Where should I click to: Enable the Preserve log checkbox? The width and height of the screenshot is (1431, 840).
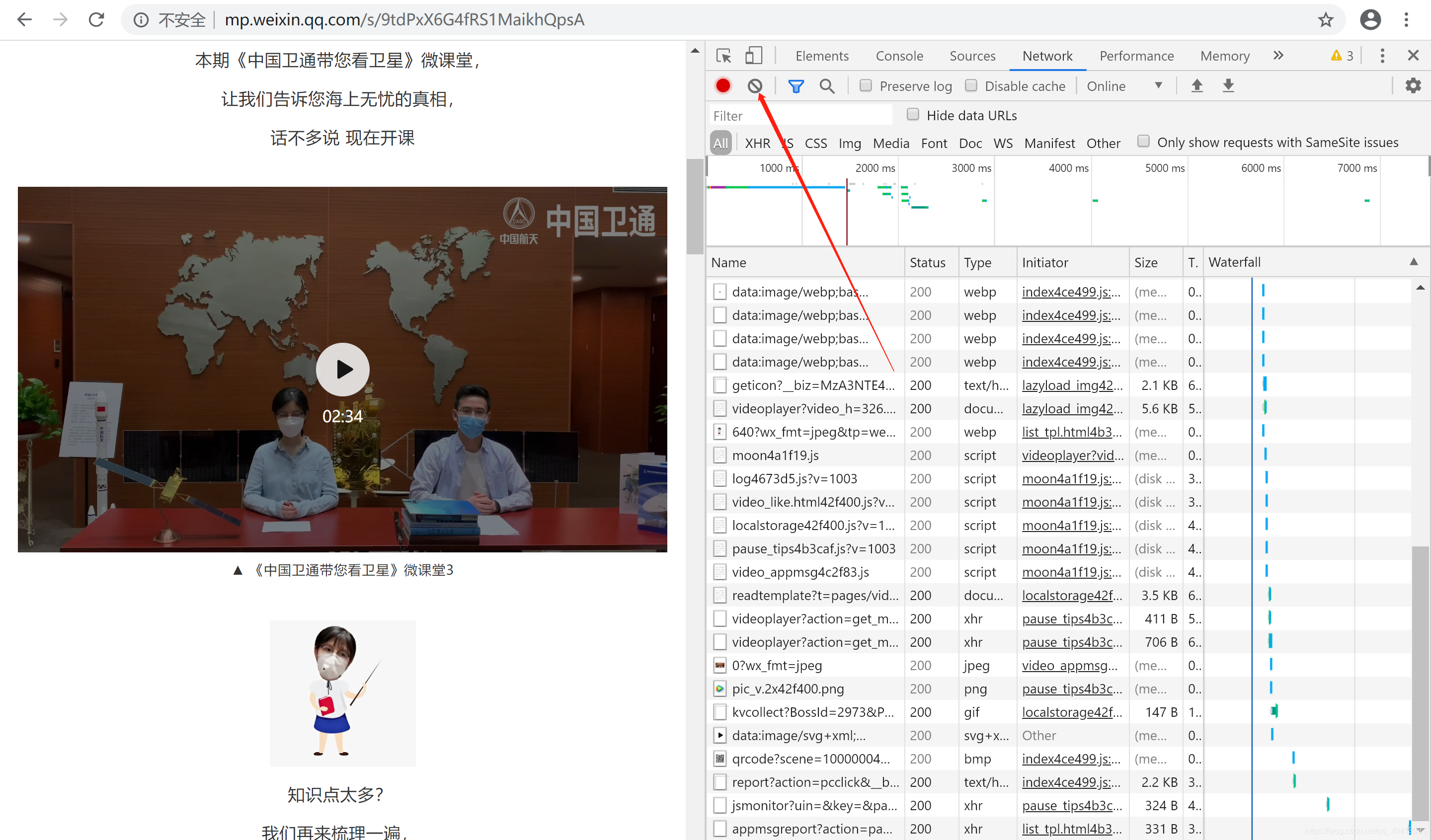[866, 86]
